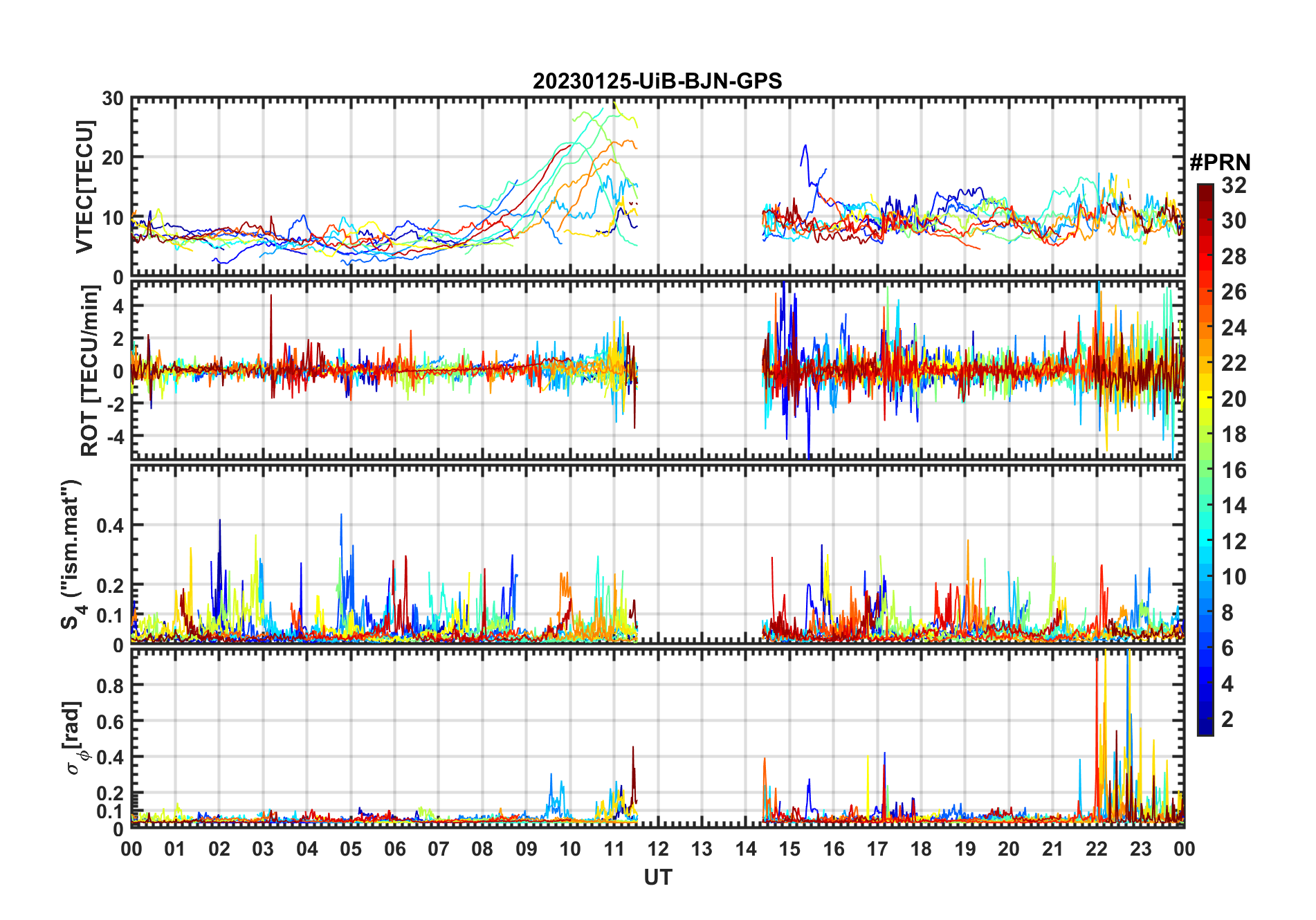Click colorbar tick label 10
Viewport: 1316px width, 920px height.
pyautogui.click(x=1234, y=577)
